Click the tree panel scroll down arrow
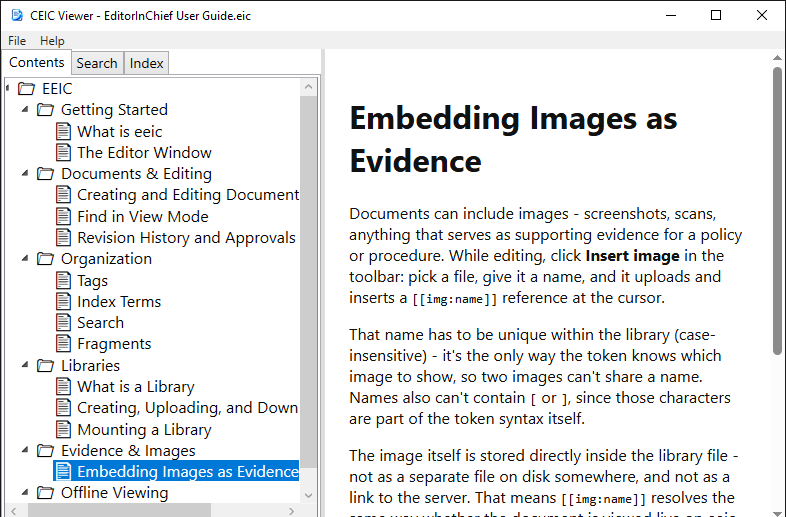This screenshot has width=786, height=517. pyautogui.click(x=308, y=495)
